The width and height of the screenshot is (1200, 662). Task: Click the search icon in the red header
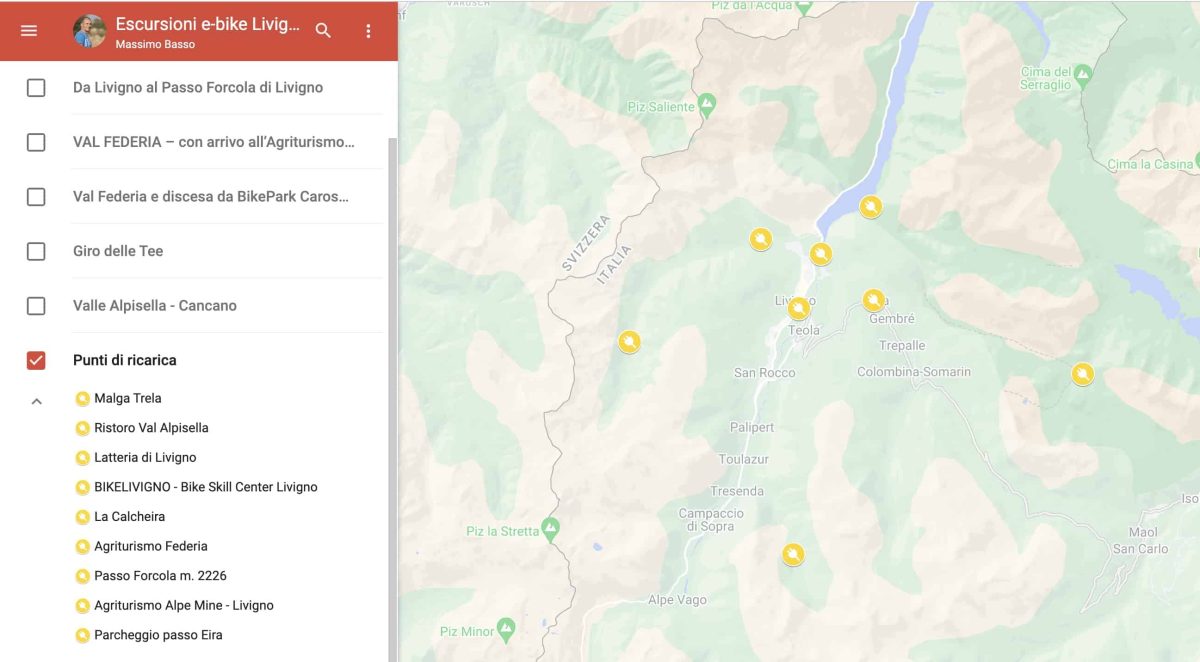pyautogui.click(x=323, y=30)
